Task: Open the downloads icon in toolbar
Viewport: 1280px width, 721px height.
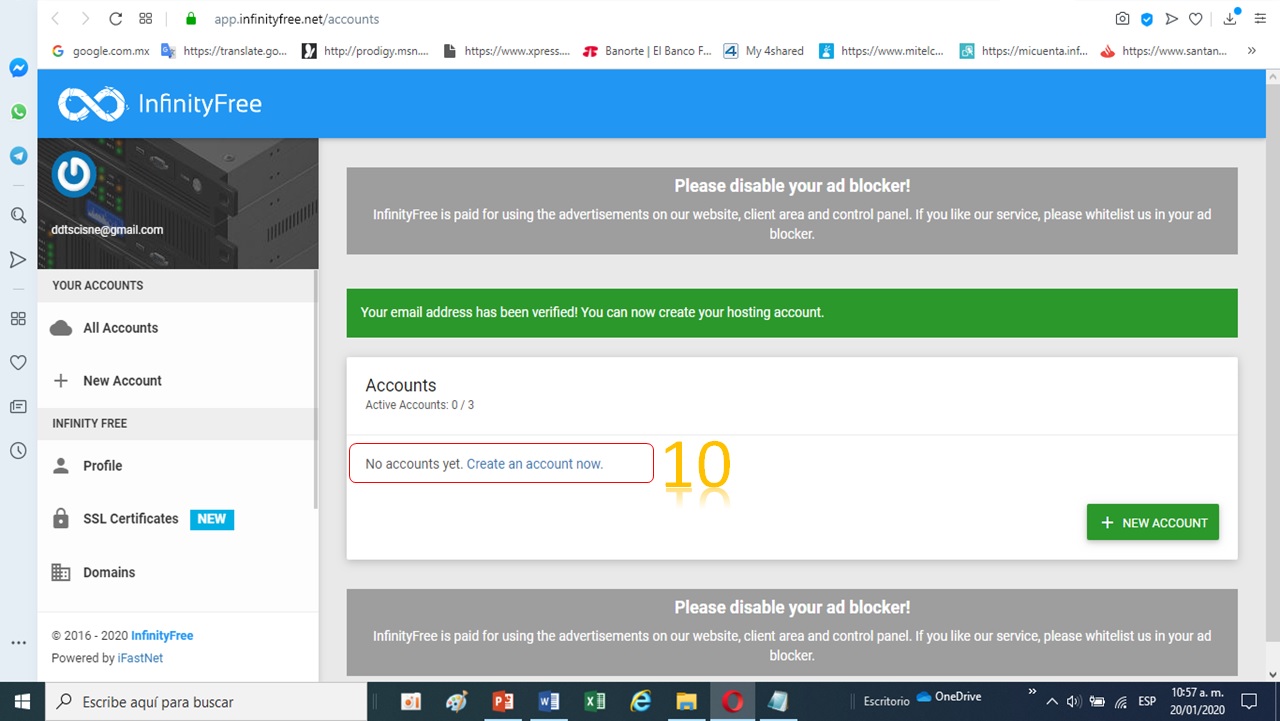Action: tap(1231, 19)
